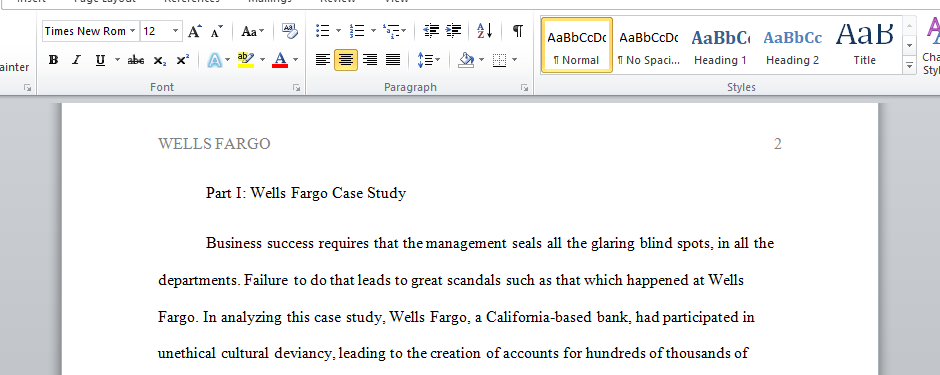The height and width of the screenshot is (375, 940).
Task: Open borders dropdown arrow
Action: tap(514, 60)
